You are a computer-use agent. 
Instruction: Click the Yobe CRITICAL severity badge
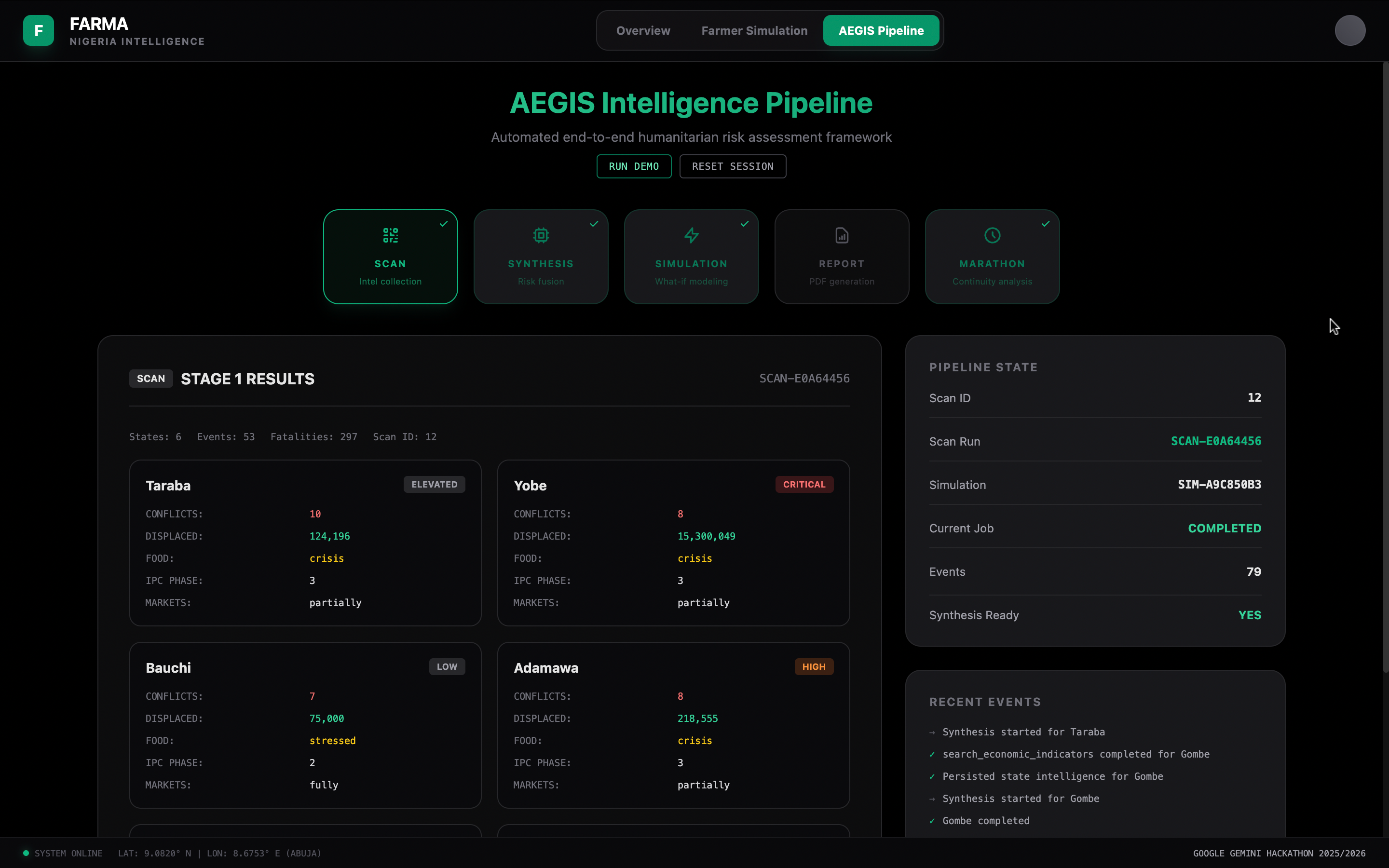[x=803, y=485]
